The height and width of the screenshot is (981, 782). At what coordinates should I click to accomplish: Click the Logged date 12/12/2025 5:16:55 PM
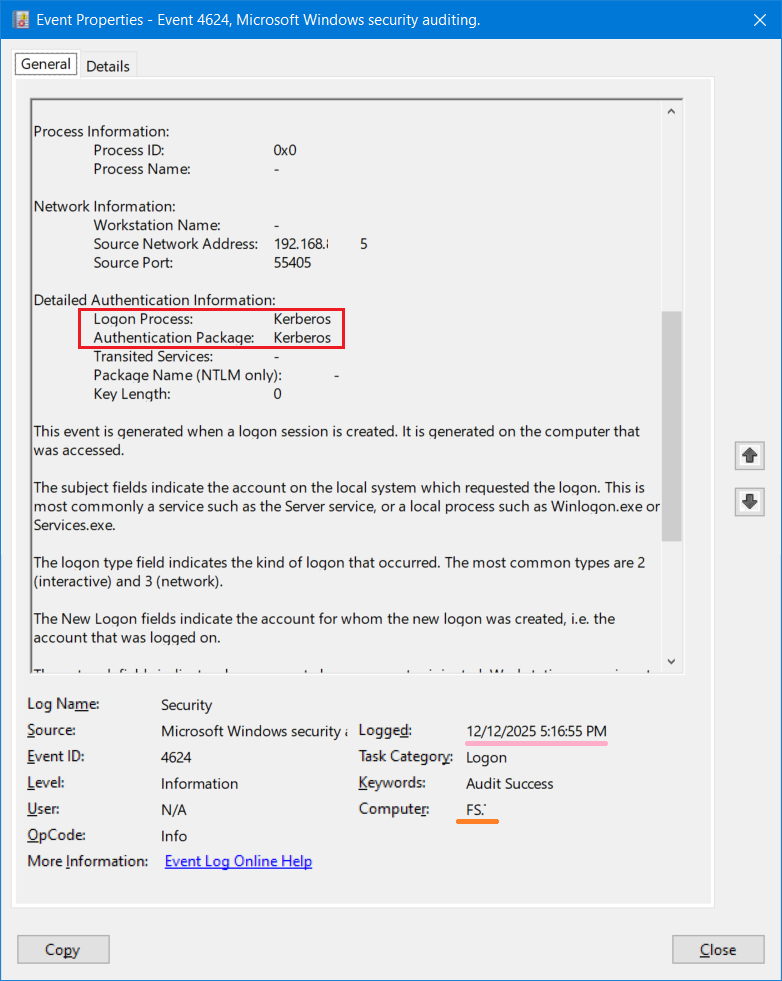[x=536, y=731]
